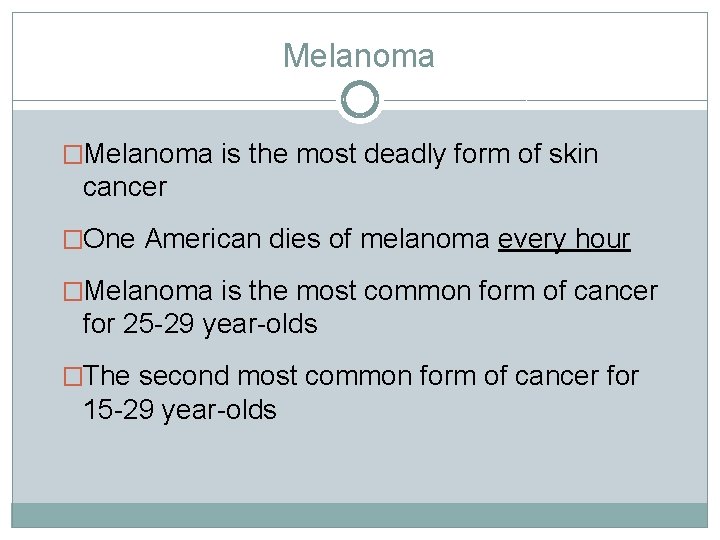This screenshot has height=540, width=720.
Task: Click the underlined "every hour" text
Action: 564,240
